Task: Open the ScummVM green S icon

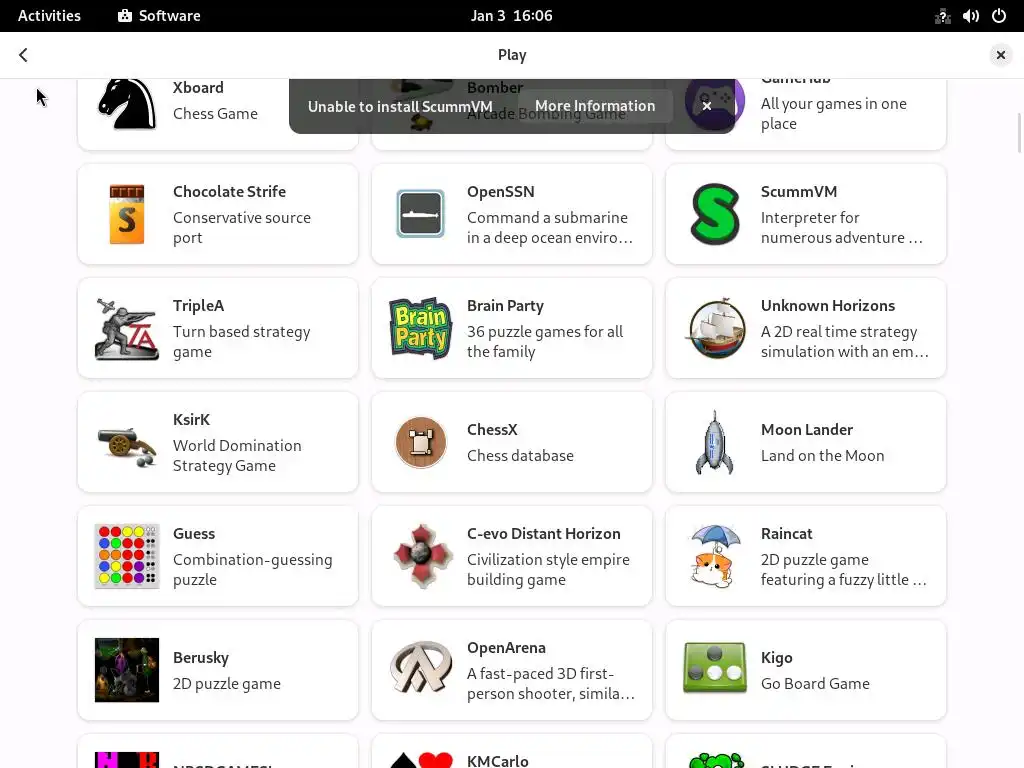Action: point(715,214)
